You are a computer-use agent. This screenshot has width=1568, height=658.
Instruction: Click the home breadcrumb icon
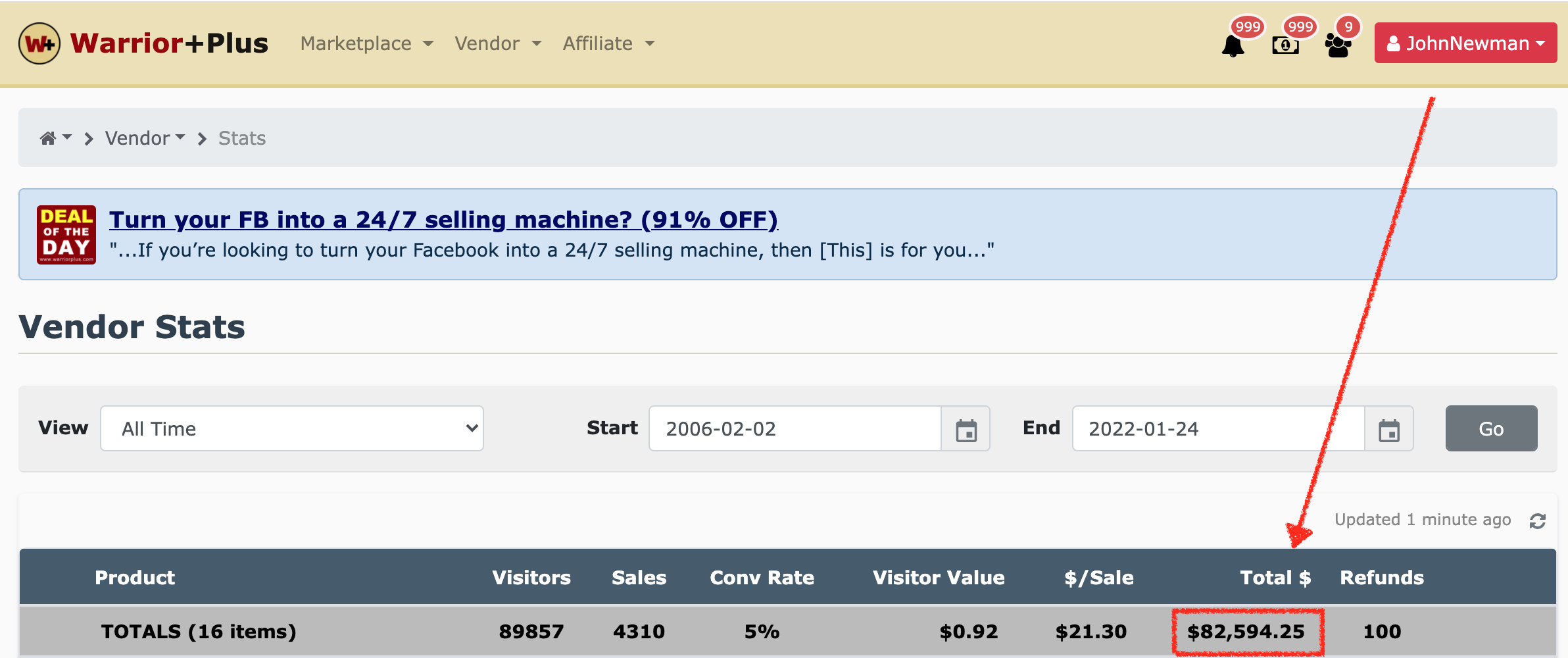click(x=48, y=138)
